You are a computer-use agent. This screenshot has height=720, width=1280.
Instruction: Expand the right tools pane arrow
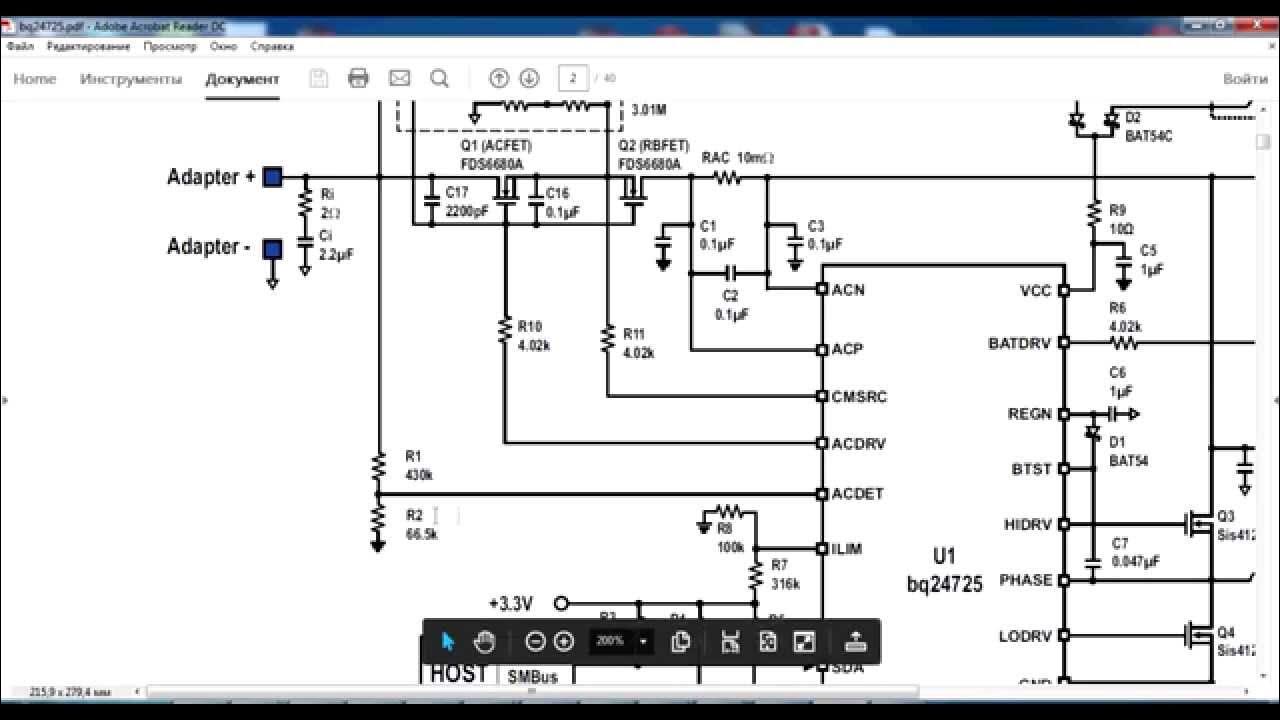point(1276,400)
